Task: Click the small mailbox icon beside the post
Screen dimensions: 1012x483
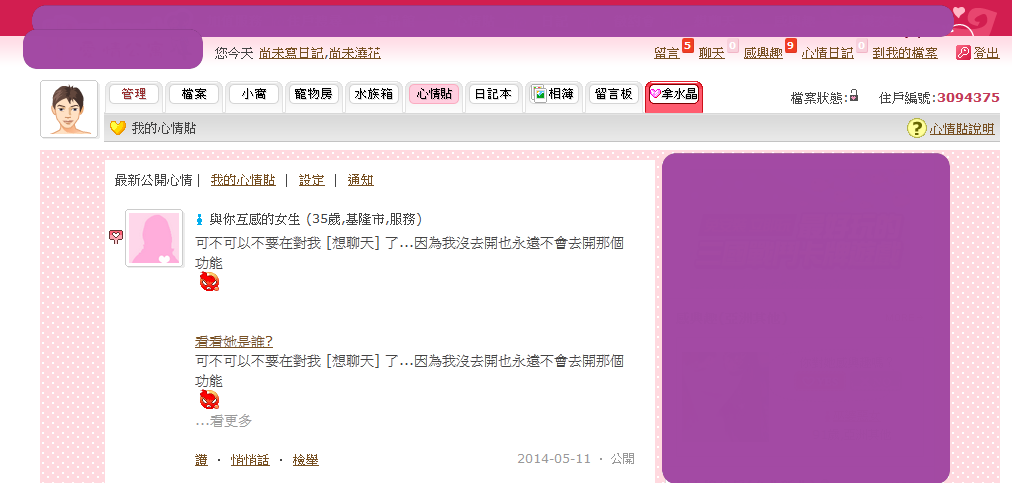Action: click(x=116, y=236)
